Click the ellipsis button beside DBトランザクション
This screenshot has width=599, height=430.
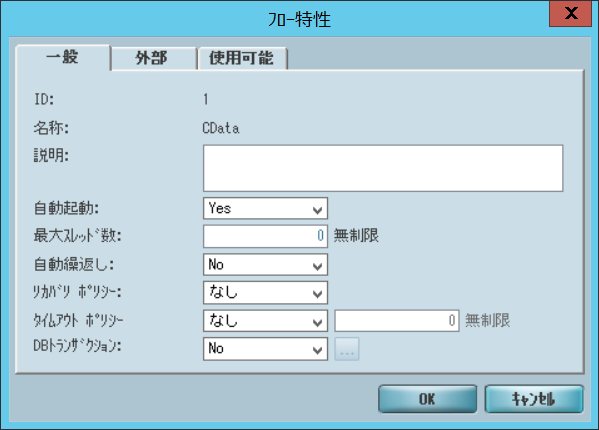coord(347,349)
